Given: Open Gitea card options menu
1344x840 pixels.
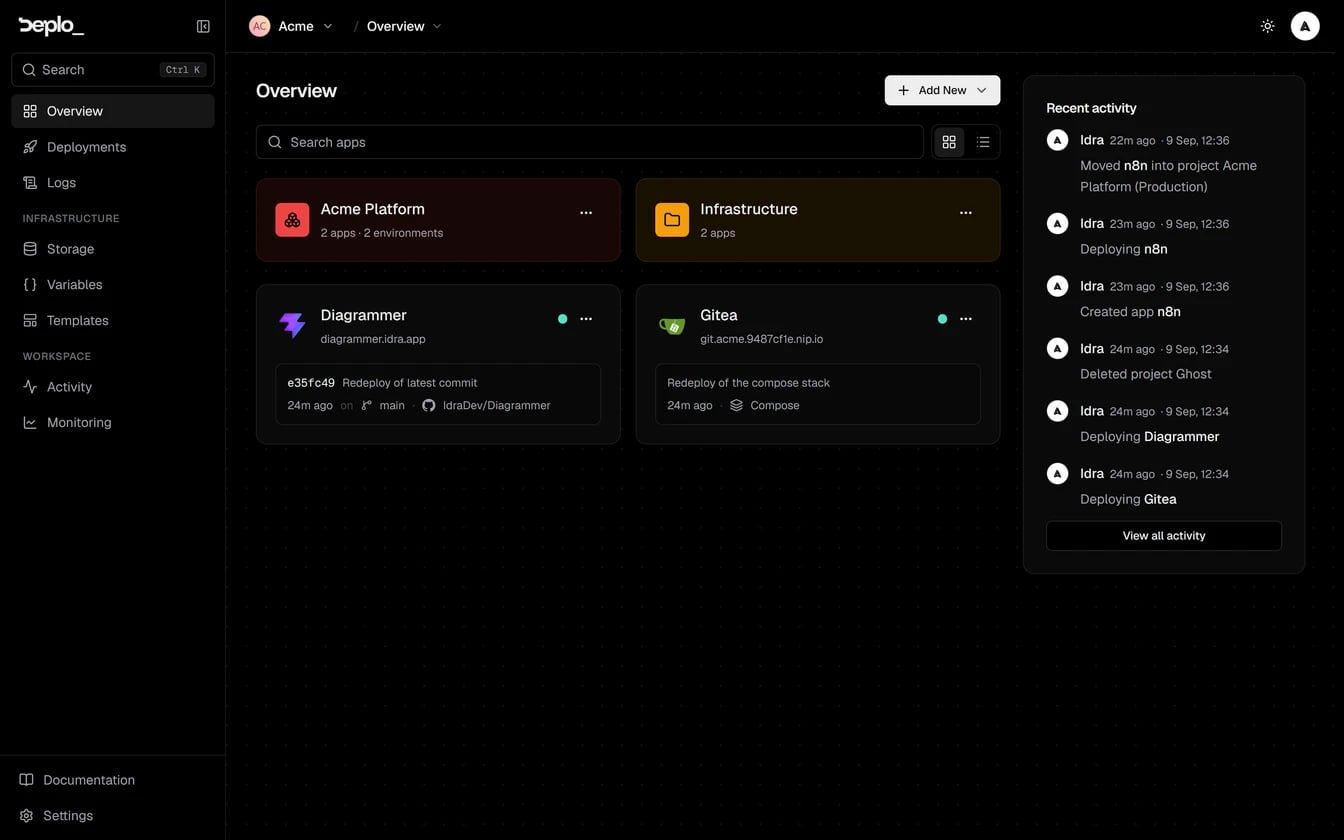Looking at the screenshot, I should pos(966,319).
